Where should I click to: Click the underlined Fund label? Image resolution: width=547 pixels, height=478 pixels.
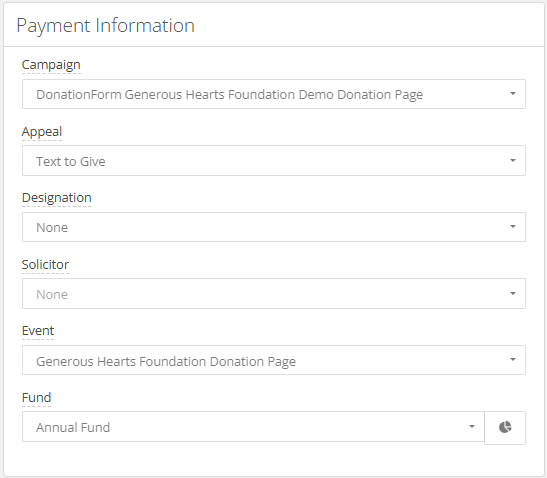(x=37, y=397)
